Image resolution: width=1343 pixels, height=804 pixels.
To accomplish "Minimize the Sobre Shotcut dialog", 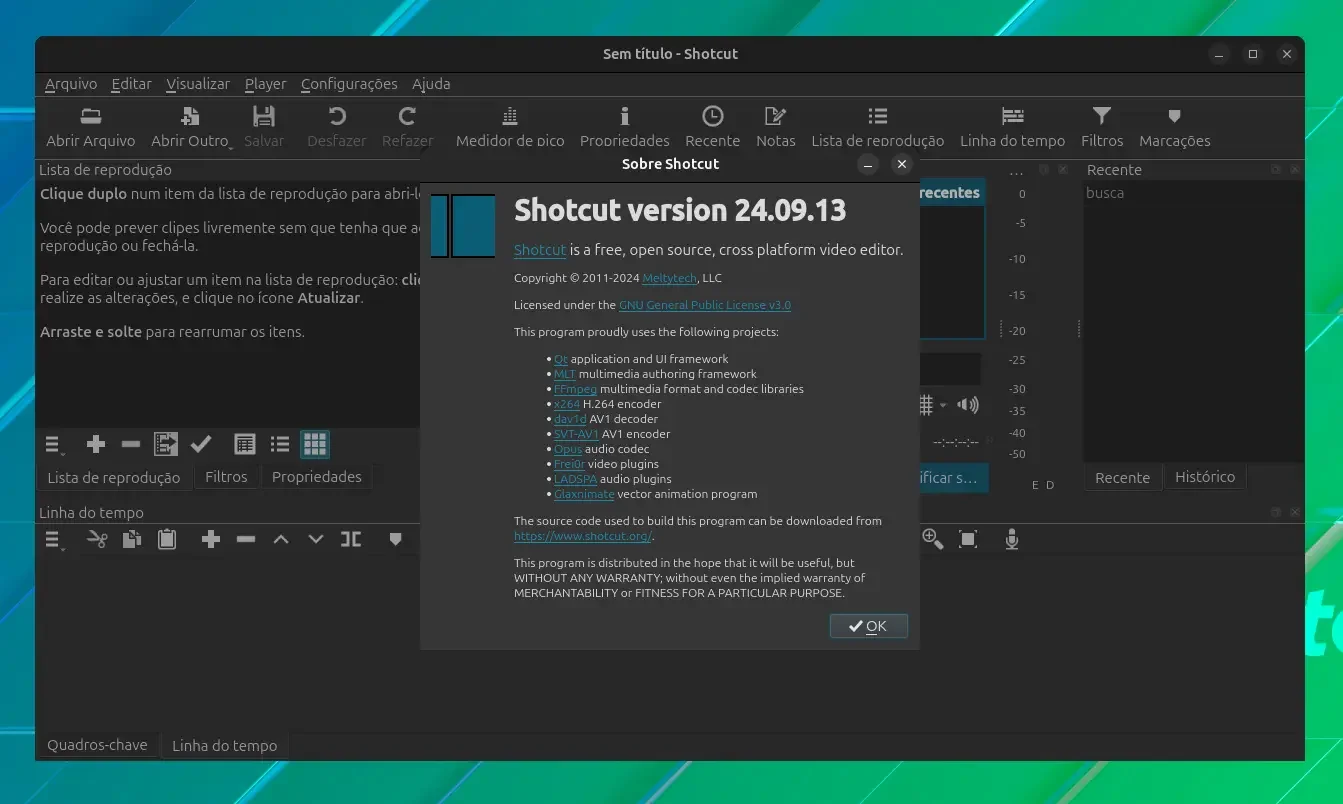I will [868, 164].
